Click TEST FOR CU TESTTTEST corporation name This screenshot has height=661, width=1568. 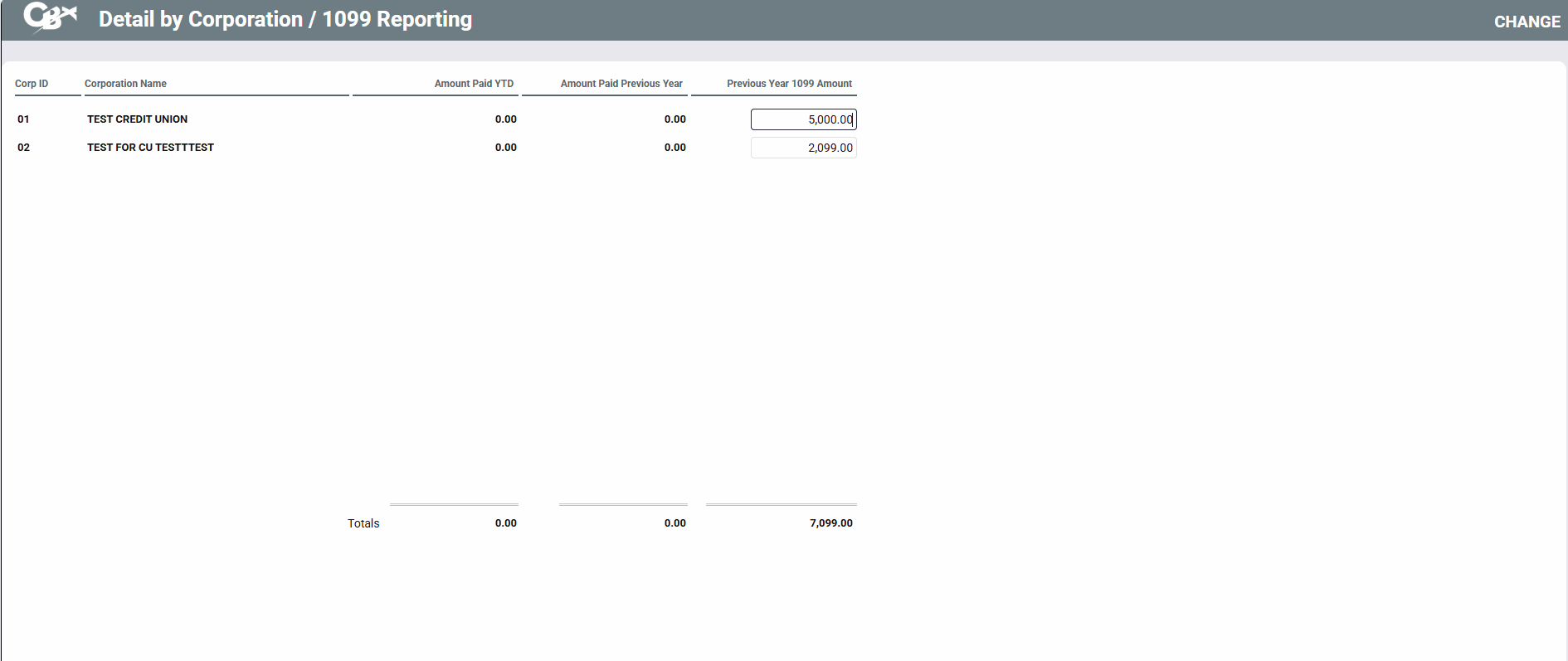pyautogui.click(x=150, y=148)
